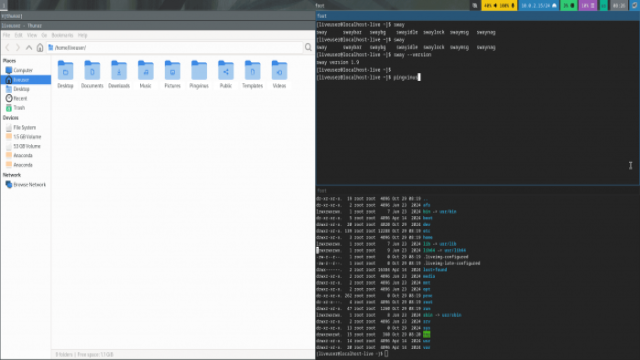Select the Desktop folder icon in file view
This screenshot has width=640, height=360.
point(65,71)
